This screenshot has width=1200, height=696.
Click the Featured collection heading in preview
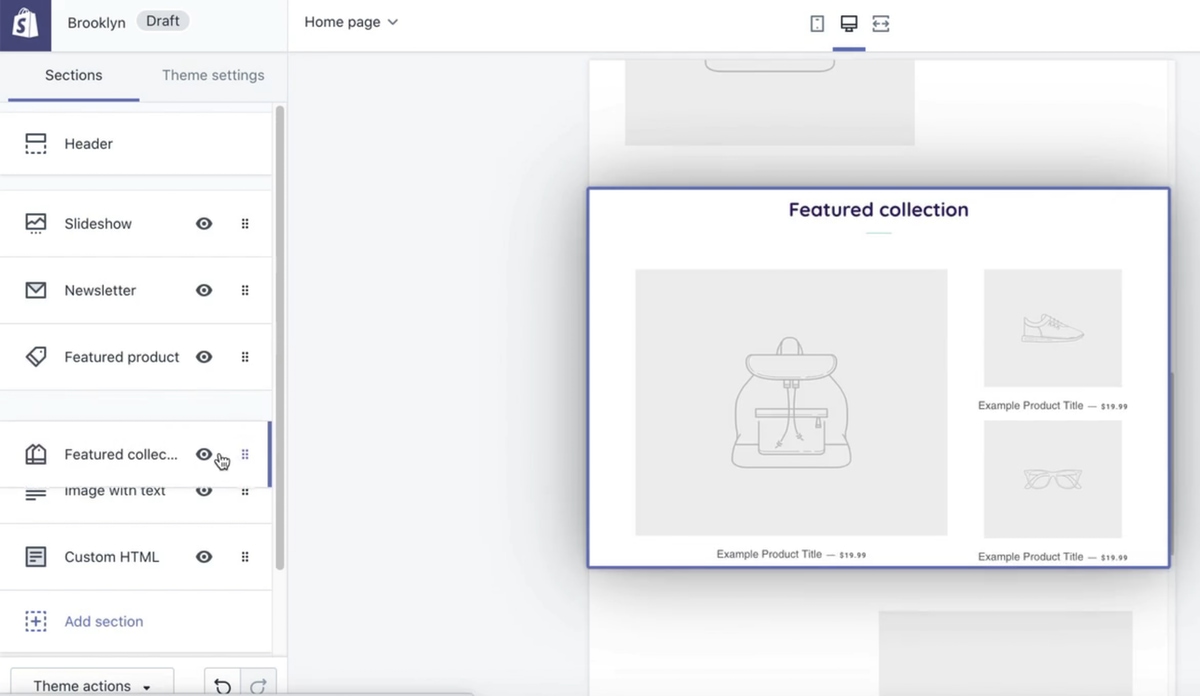[x=878, y=210]
